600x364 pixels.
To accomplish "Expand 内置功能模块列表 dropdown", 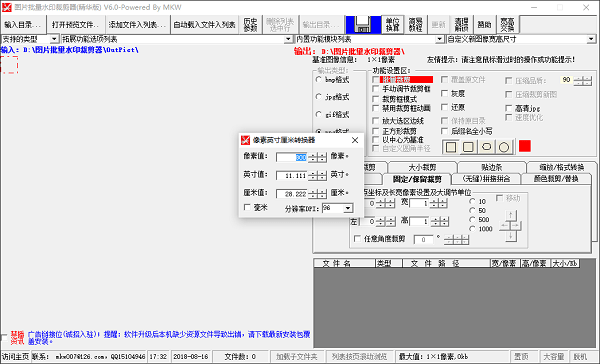I will [x=439, y=39].
